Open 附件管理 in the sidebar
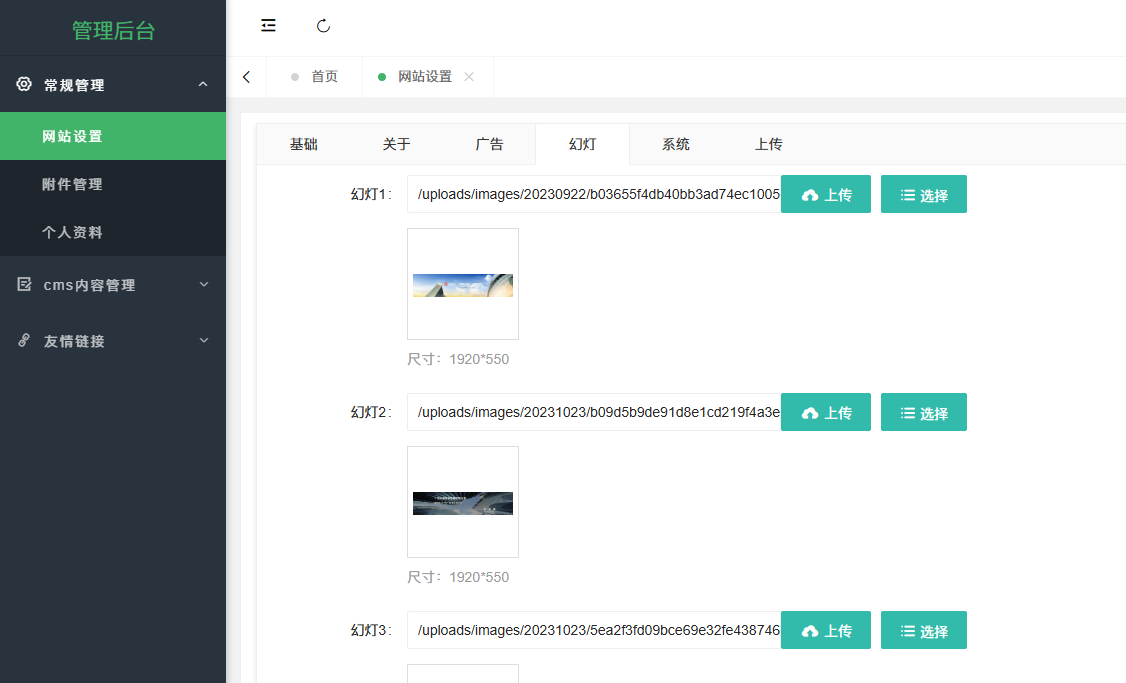 tap(113, 184)
